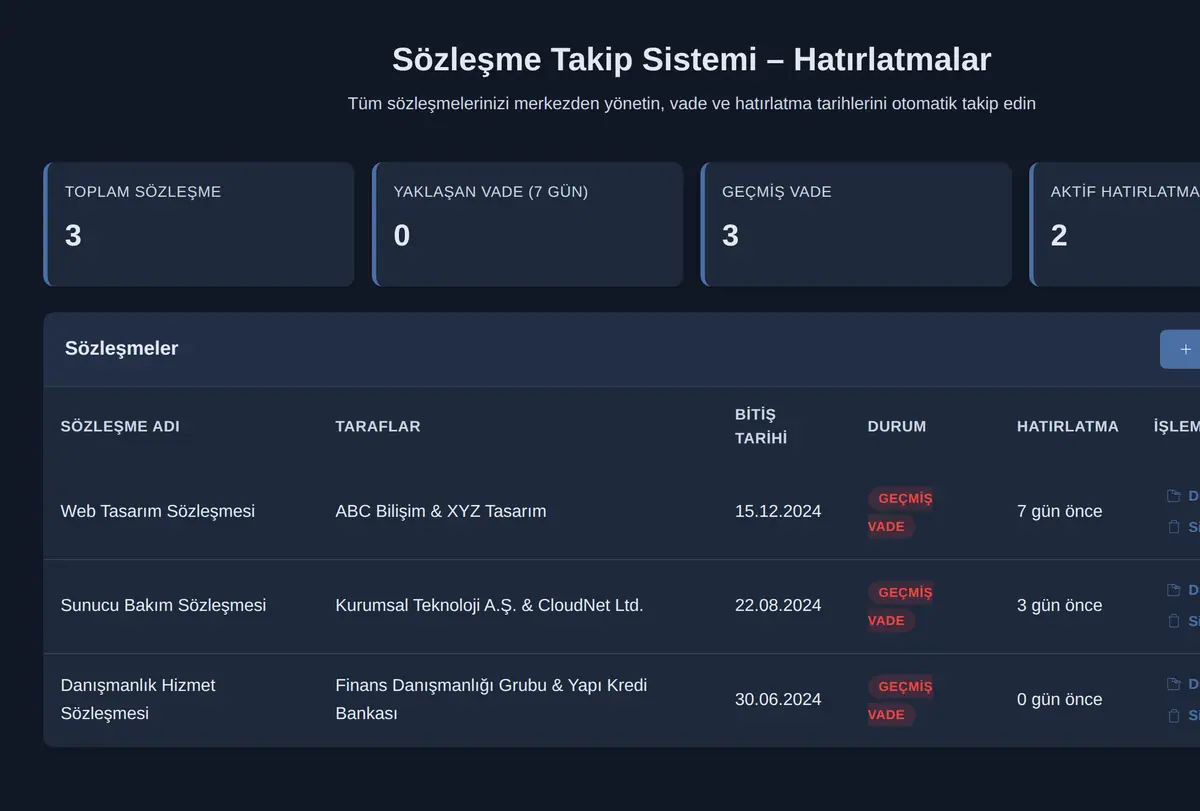This screenshot has width=1200, height=811.
Task: Click the 0 gün önce reminder value
Action: [x=1060, y=699]
